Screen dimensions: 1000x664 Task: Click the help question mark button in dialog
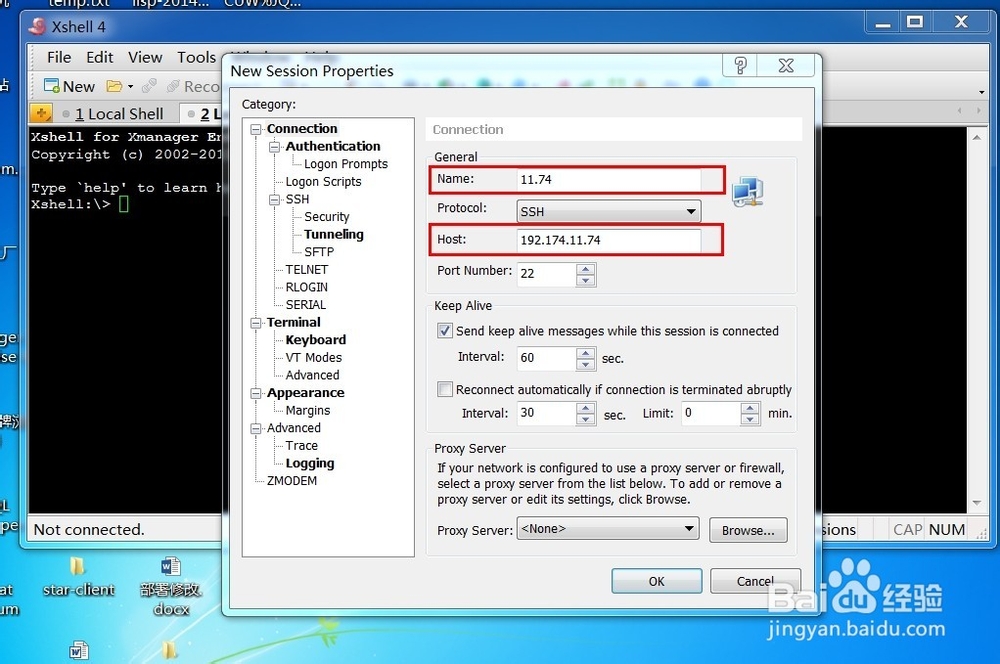740,65
